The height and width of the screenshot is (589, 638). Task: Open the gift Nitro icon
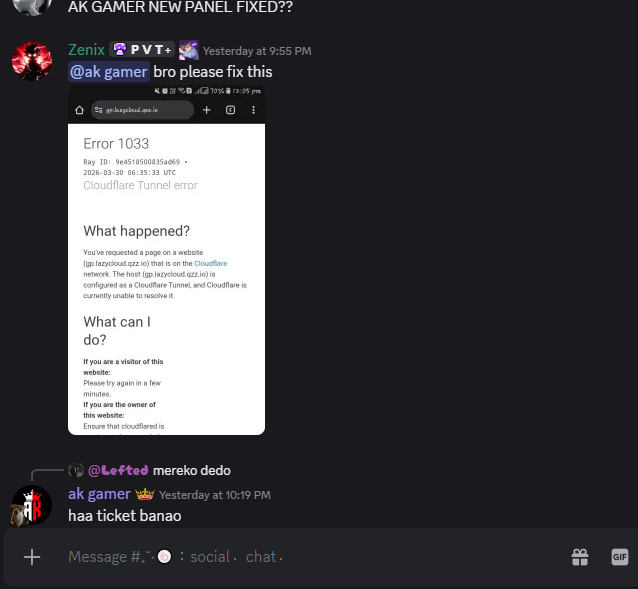[x=580, y=557]
